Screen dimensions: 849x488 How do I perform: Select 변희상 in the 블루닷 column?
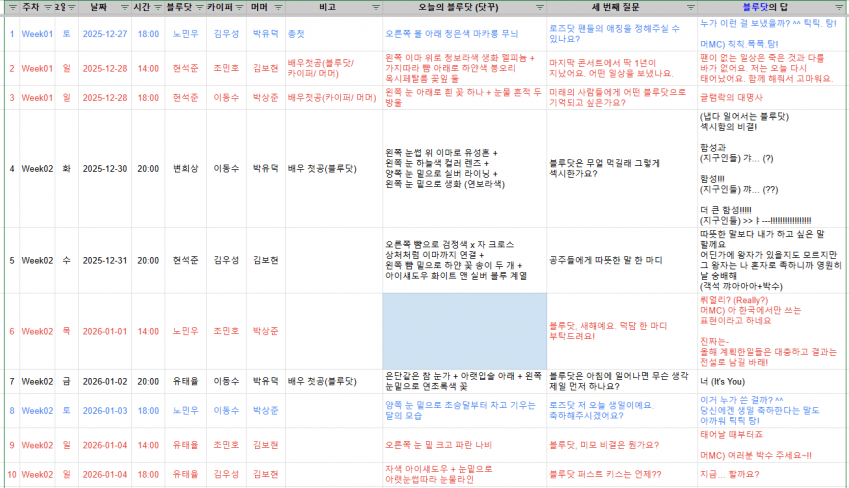click(185, 169)
